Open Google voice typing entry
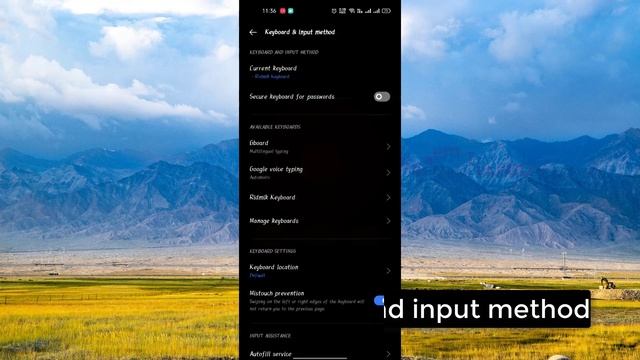This screenshot has width=640, height=360. click(320, 173)
